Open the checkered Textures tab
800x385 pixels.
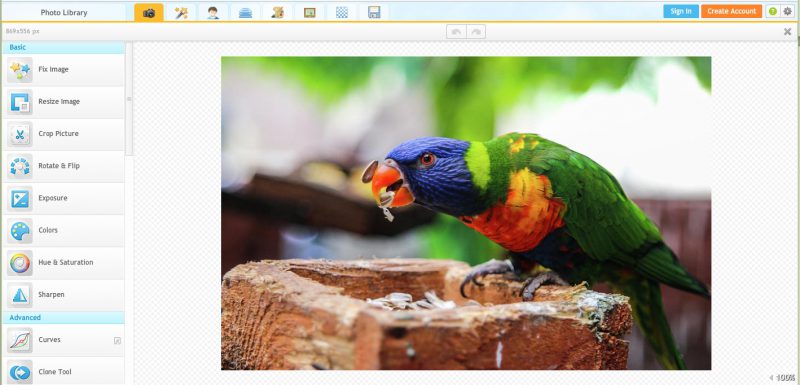click(342, 13)
